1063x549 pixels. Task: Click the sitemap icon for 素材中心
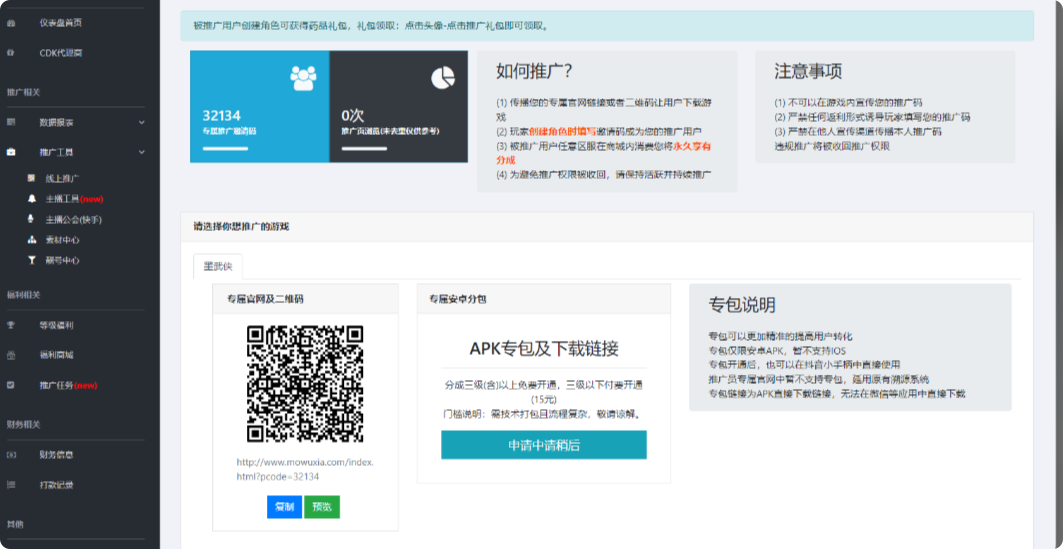(x=31, y=240)
